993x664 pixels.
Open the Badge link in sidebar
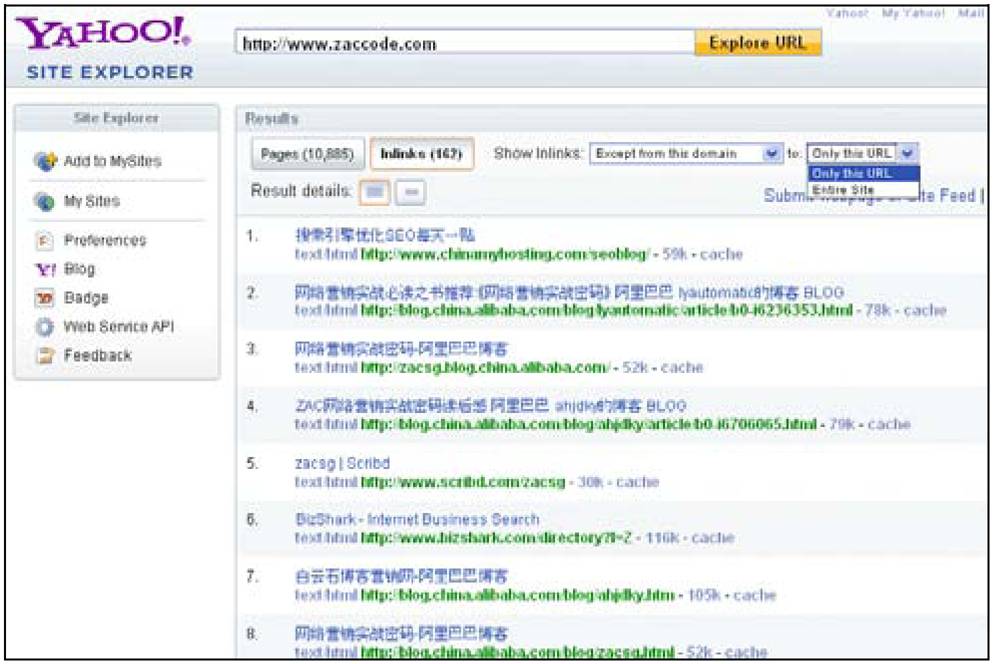click(86, 298)
